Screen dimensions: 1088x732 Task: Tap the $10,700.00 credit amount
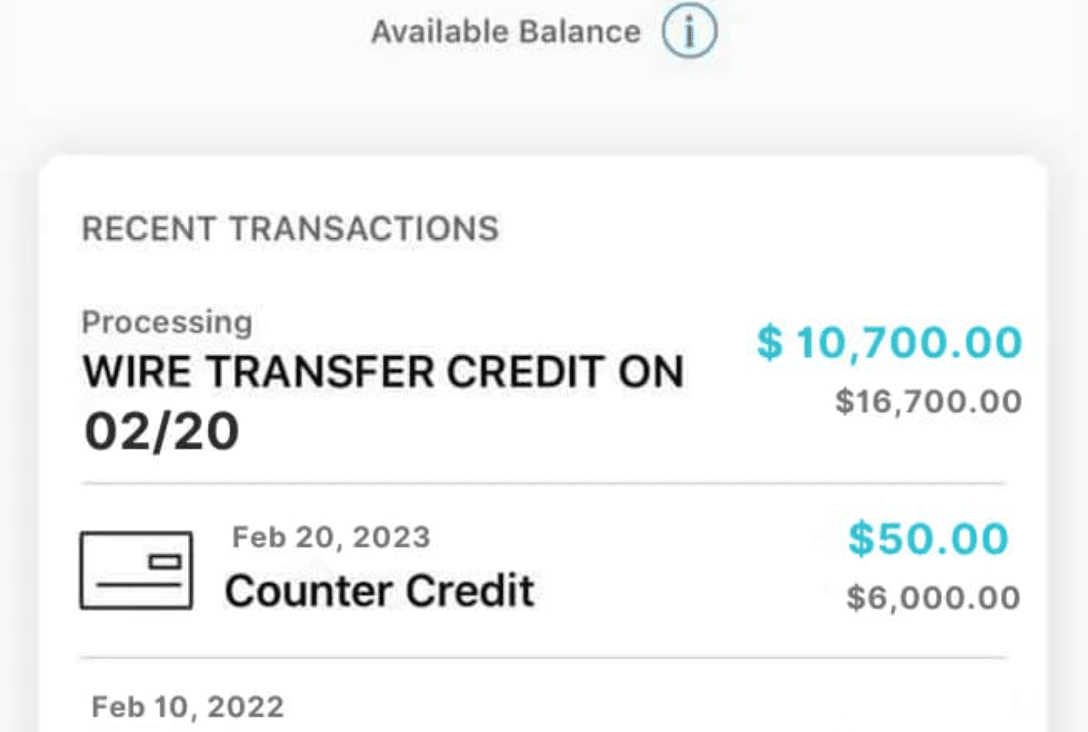click(889, 343)
